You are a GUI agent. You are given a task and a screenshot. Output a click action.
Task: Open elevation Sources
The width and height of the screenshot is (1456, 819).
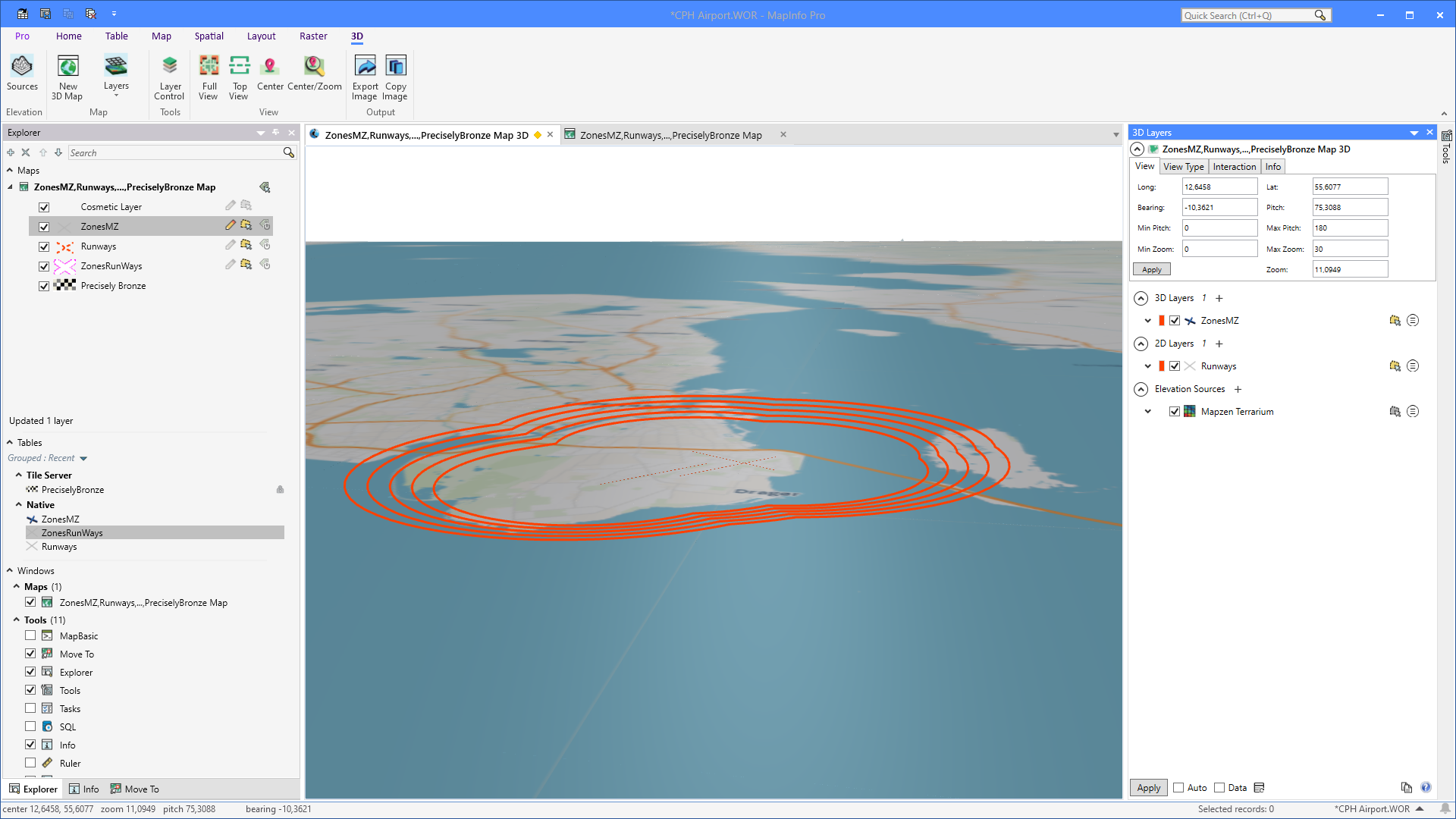pos(22,72)
